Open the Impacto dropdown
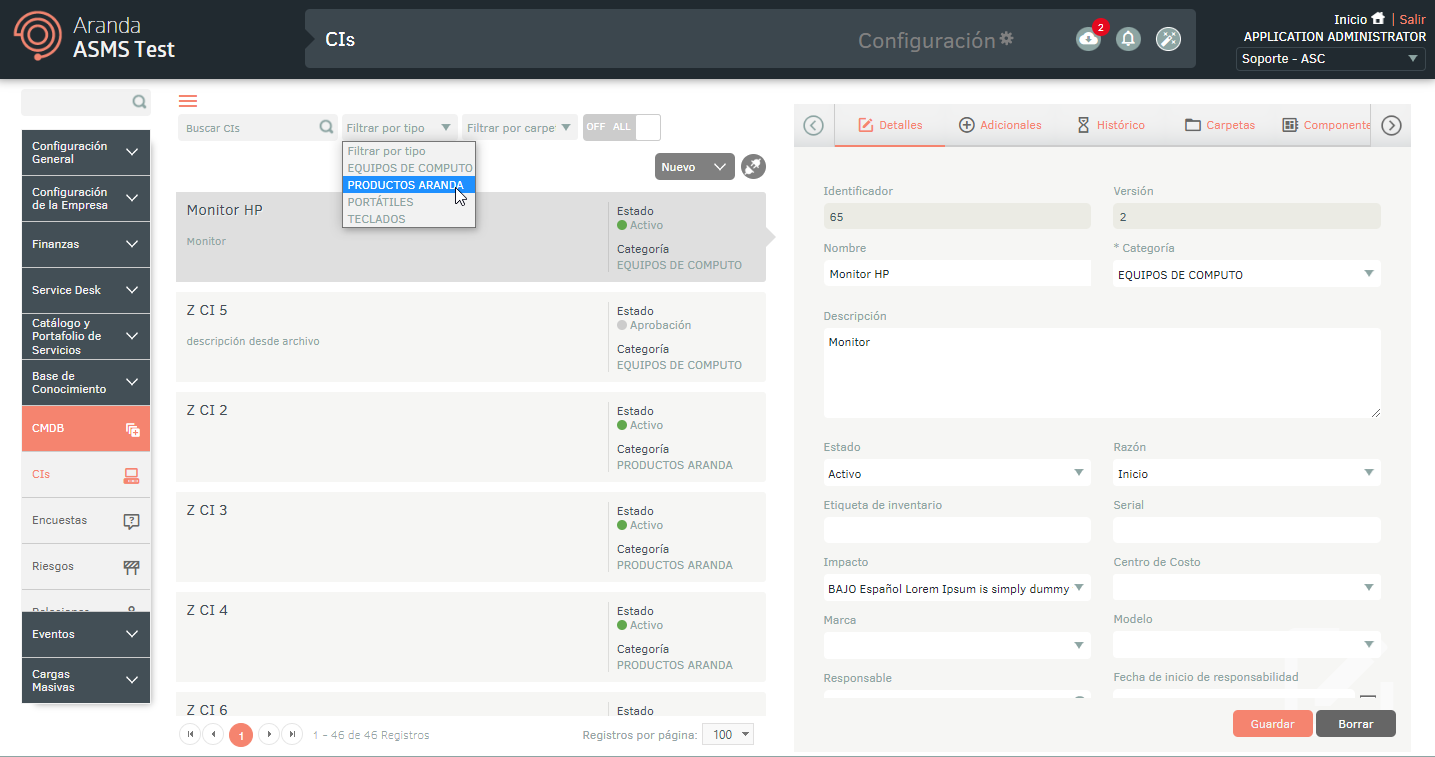Image resolution: width=1435 pixels, height=757 pixels. click(x=957, y=588)
